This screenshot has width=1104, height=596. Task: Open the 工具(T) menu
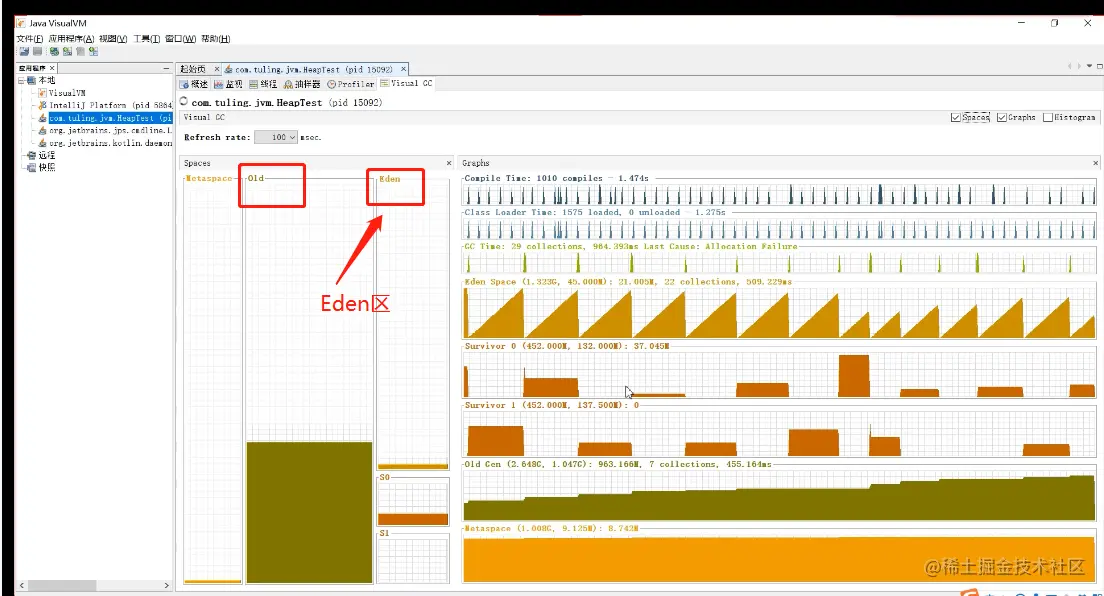[146, 39]
